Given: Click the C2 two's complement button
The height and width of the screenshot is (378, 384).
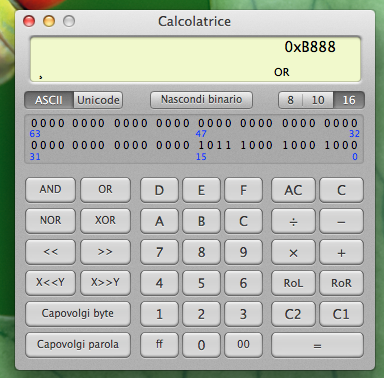Looking at the screenshot, I should 293,314.
